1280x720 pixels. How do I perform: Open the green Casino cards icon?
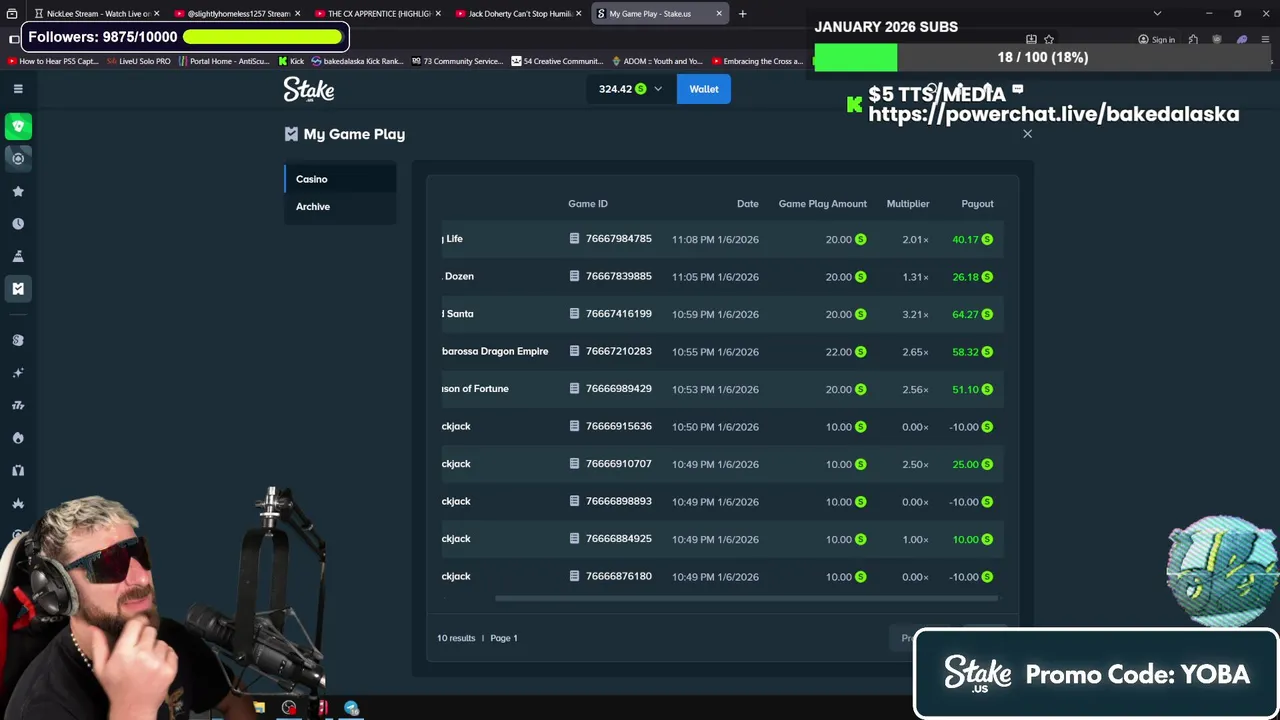pos(18,126)
